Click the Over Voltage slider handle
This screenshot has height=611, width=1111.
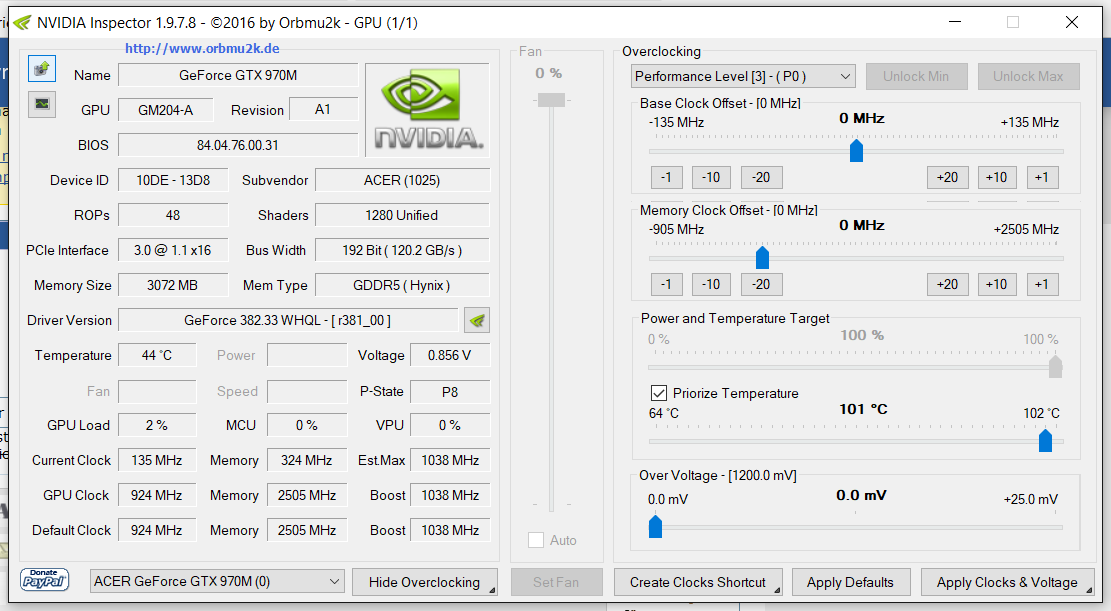(x=655, y=527)
